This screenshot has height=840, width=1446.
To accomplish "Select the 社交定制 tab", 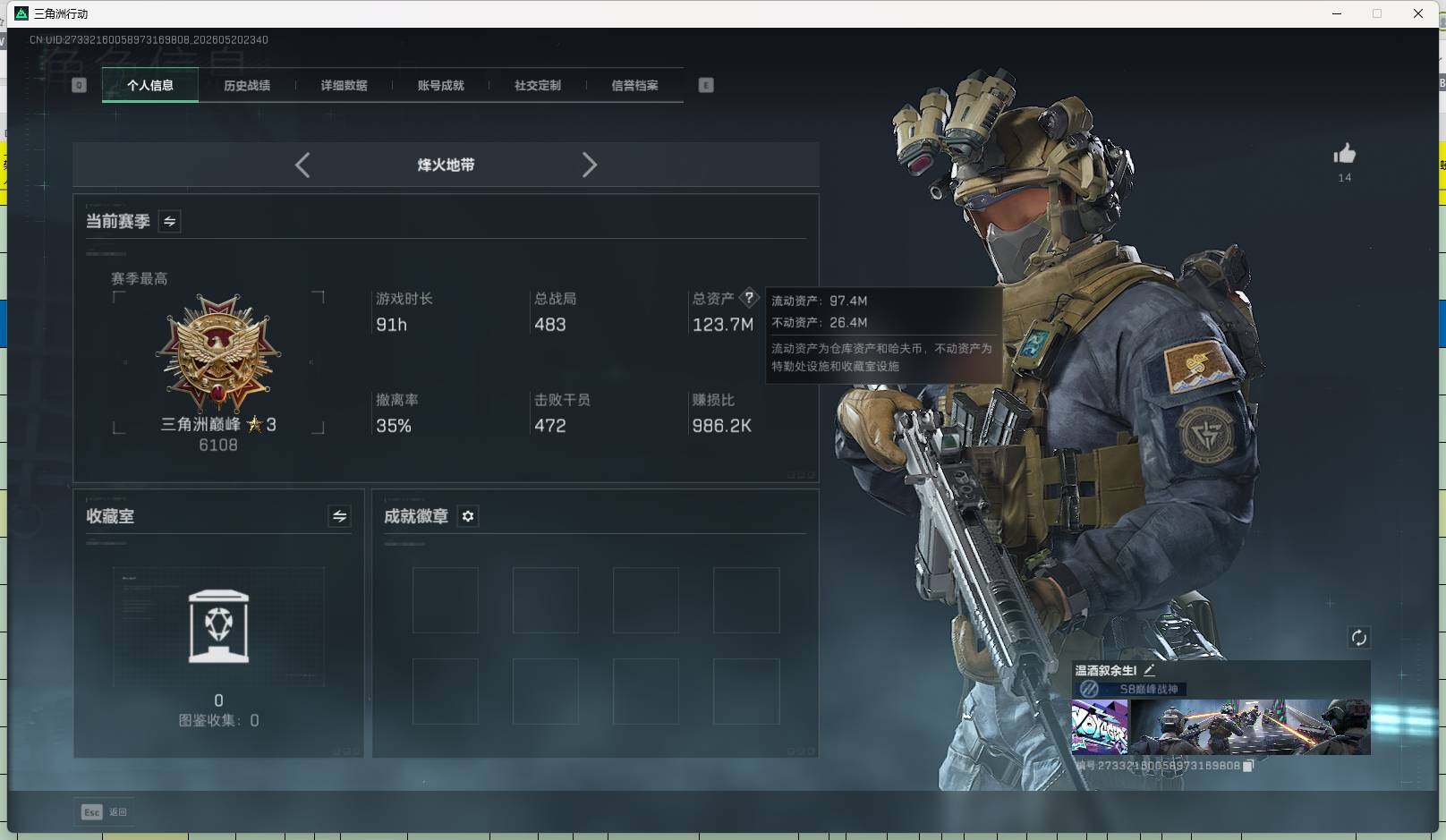I will [538, 85].
